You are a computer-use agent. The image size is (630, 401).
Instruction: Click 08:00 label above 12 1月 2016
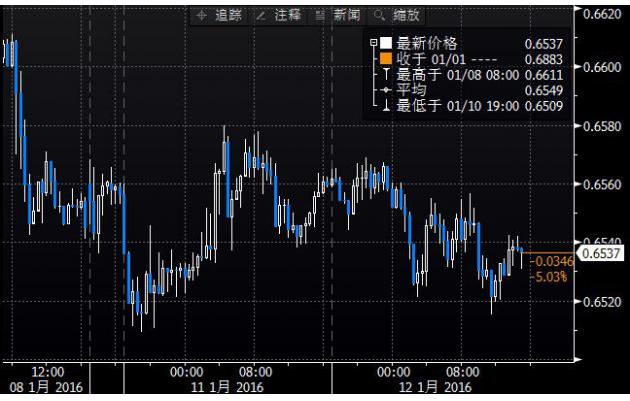(463, 372)
